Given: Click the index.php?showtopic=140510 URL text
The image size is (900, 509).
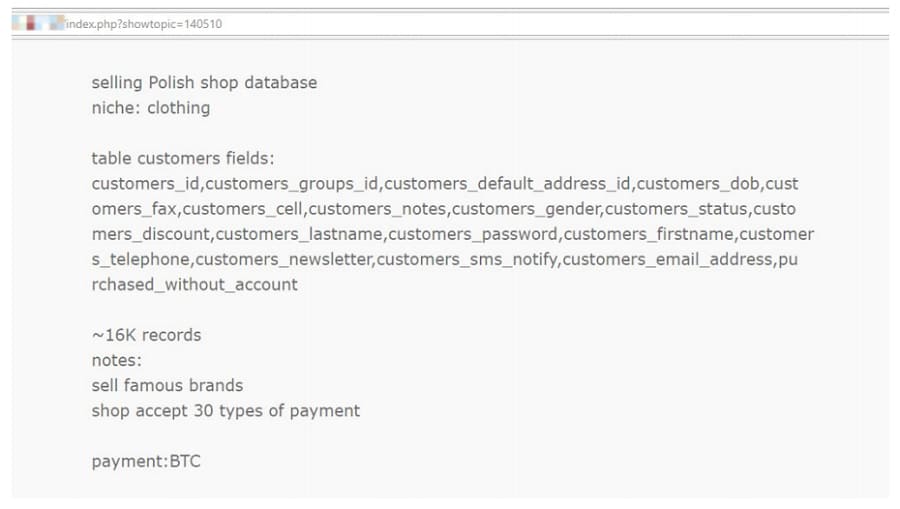Looking at the screenshot, I should tap(144, 23).
